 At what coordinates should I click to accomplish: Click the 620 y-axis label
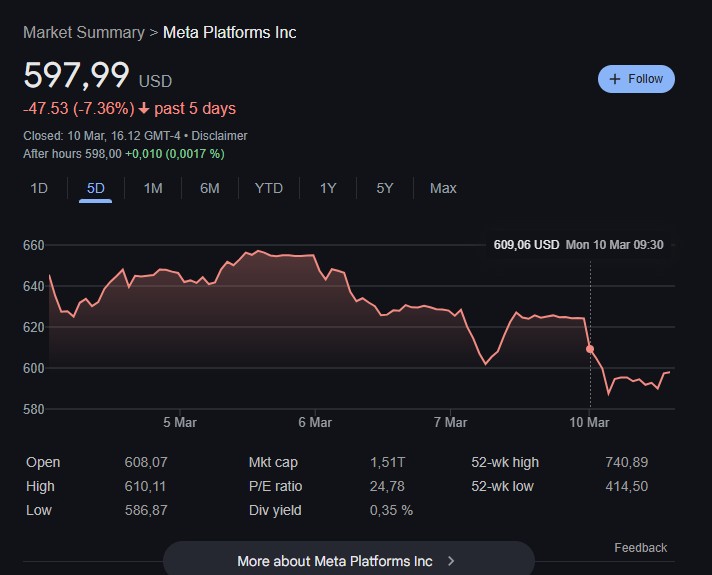click(x=34, y=327)
